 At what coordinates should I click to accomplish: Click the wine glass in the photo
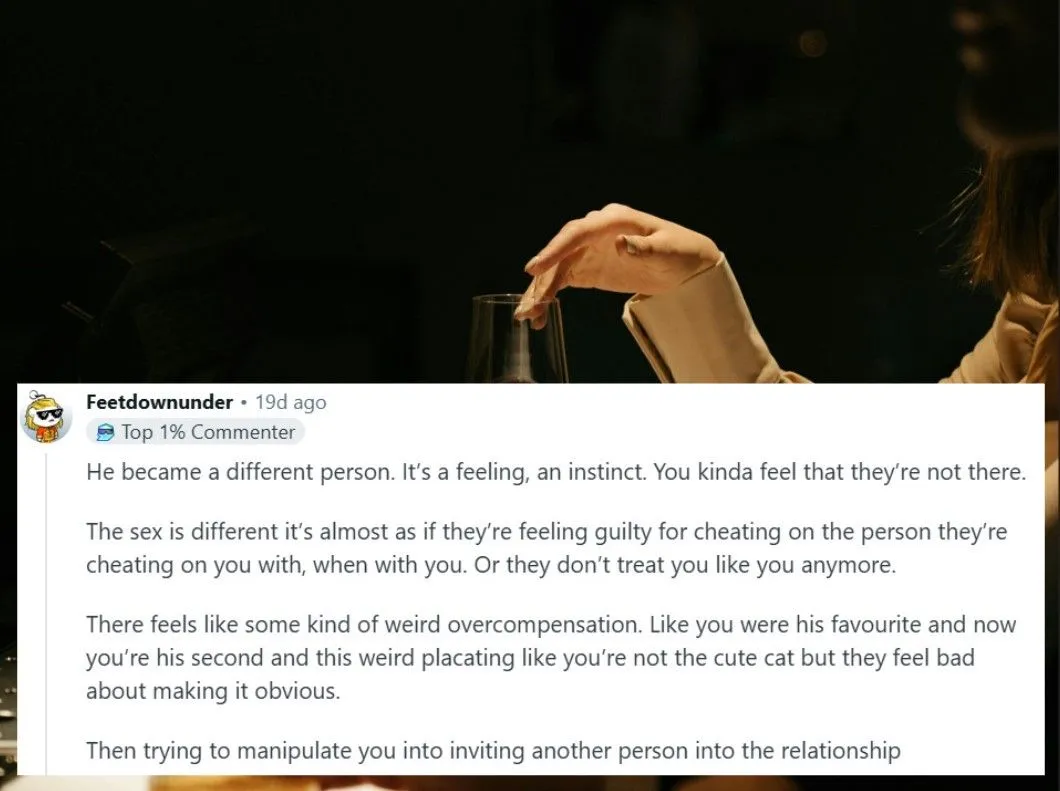pos(519,339)
